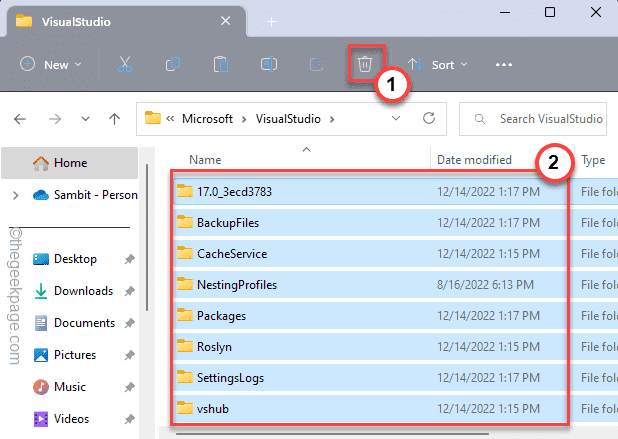Image resolution: width=618 pixels, height=439 pixels.
Task: Open the Sort dropdown menu
Action: (437, 64)
